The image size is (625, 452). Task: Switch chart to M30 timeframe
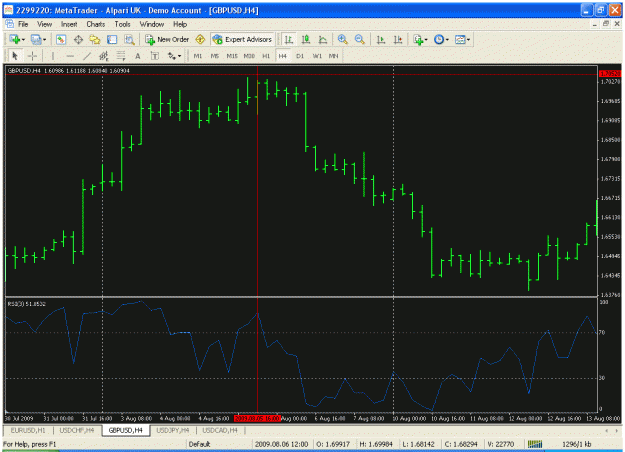249,56
